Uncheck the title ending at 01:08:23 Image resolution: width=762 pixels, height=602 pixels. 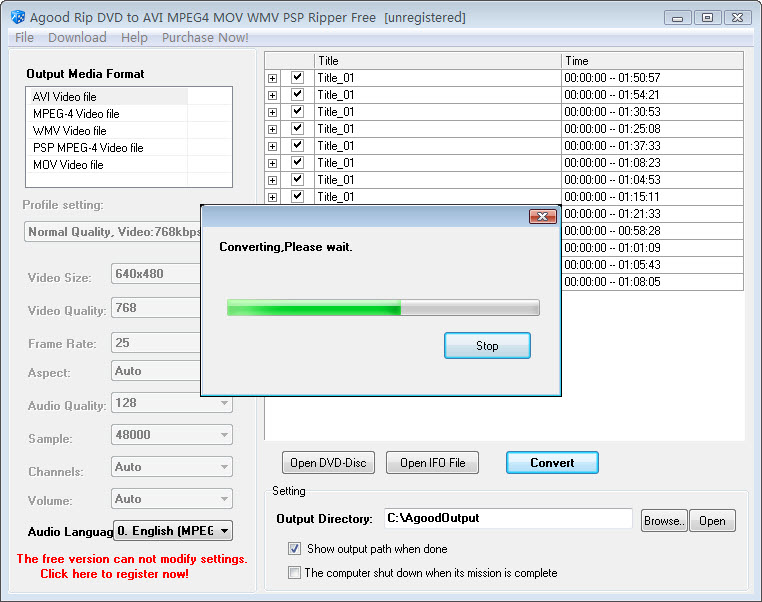(297, 162)
